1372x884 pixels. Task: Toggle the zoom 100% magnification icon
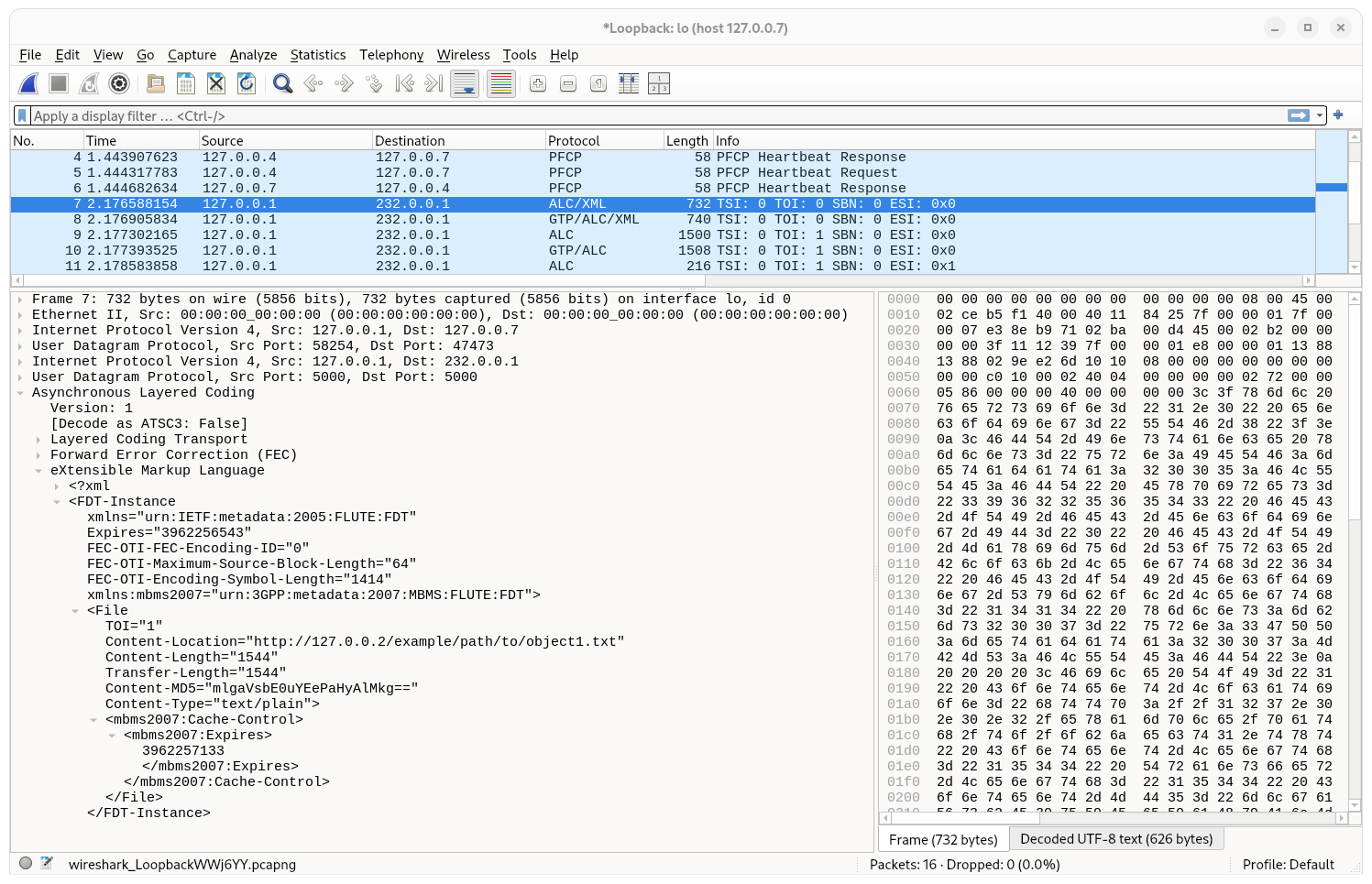pyautogui.click(x=598, y=83)
